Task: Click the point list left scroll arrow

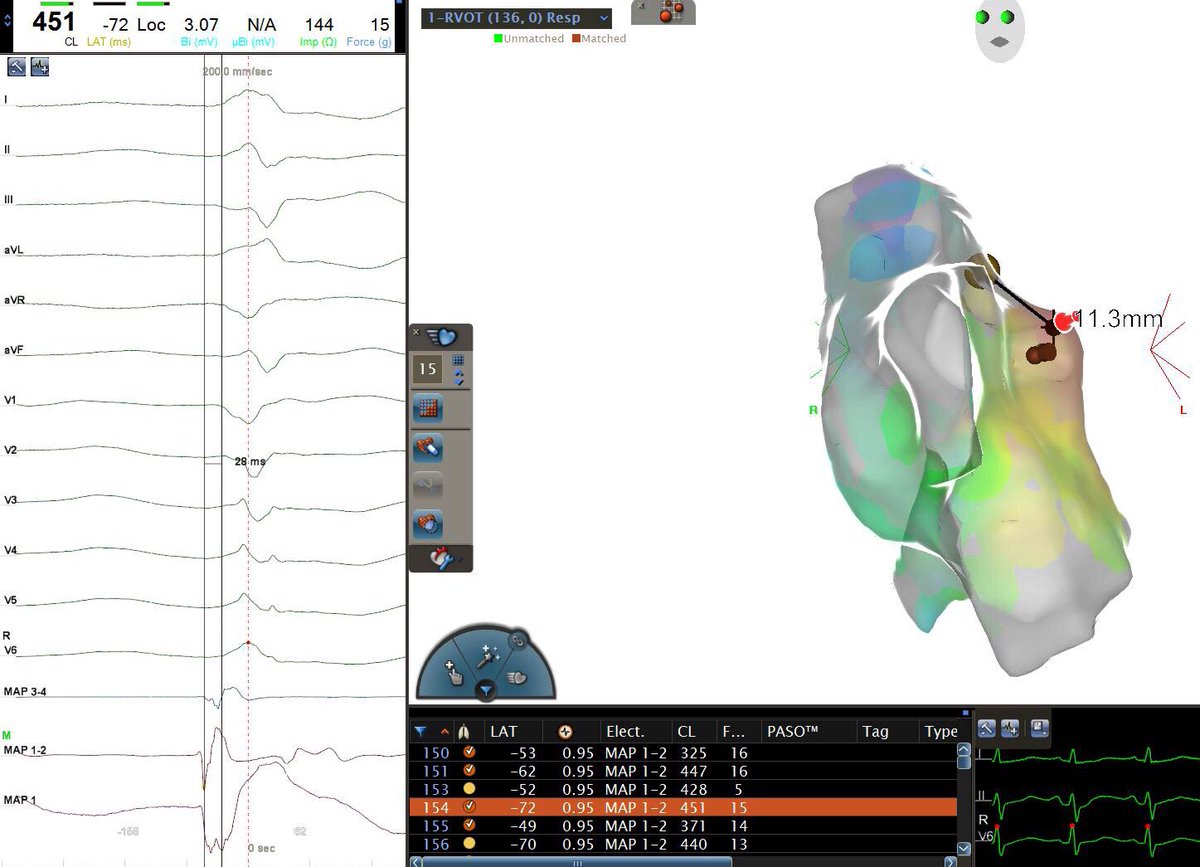Action: pos(416,862)
